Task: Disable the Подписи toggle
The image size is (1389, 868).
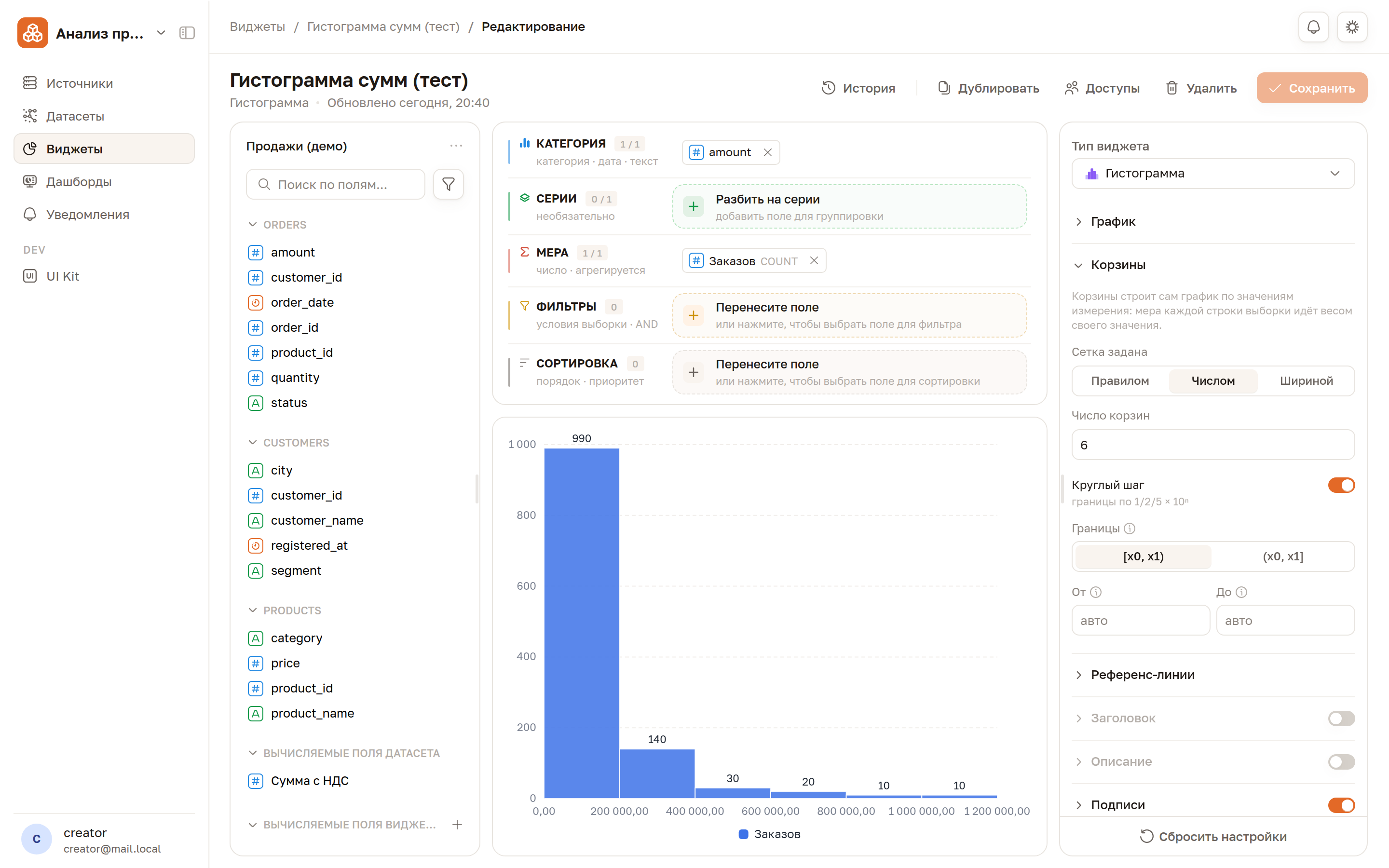Action: (1341, 805)
